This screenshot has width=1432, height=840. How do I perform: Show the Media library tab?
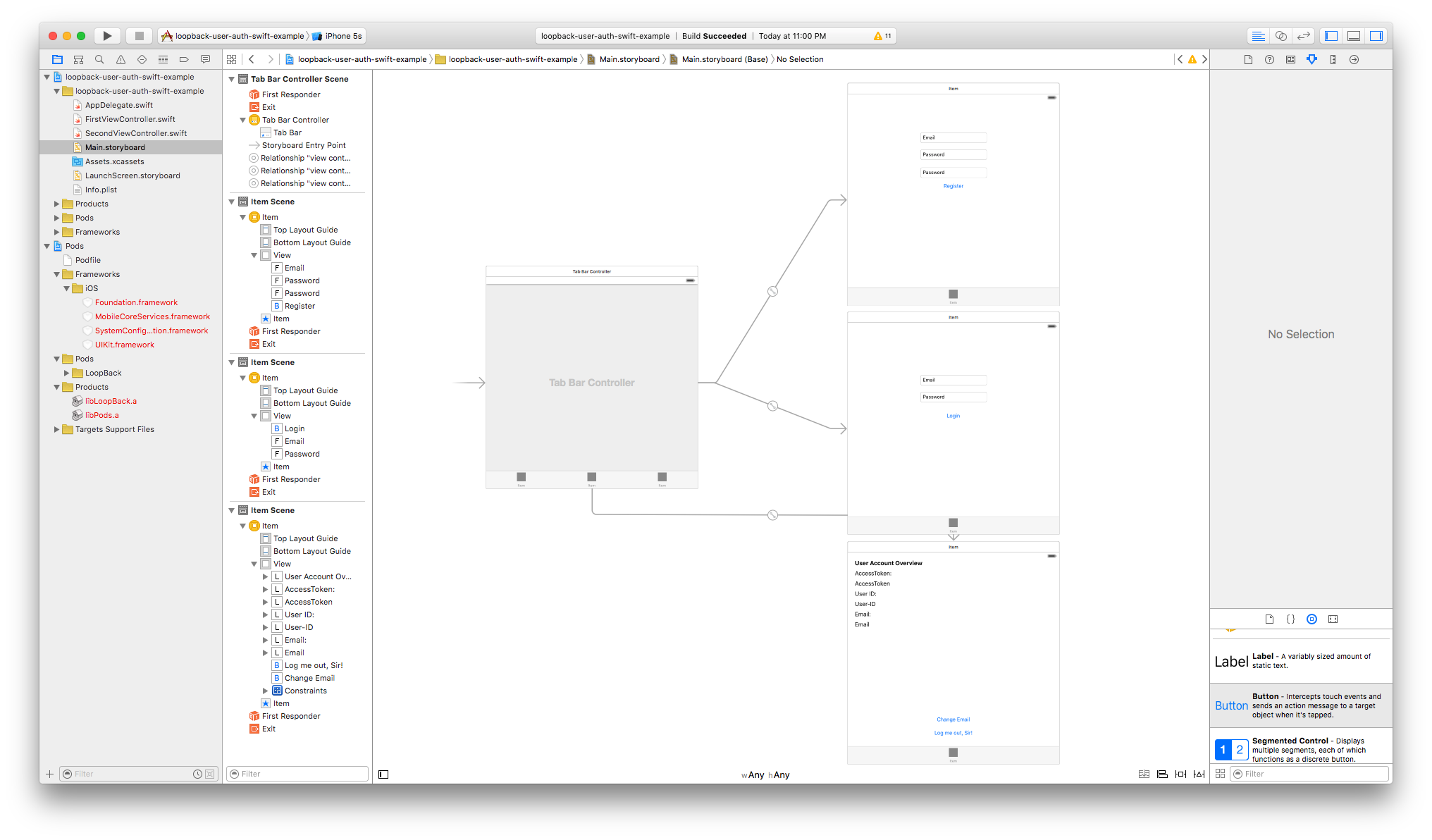tap(1333, 619)
